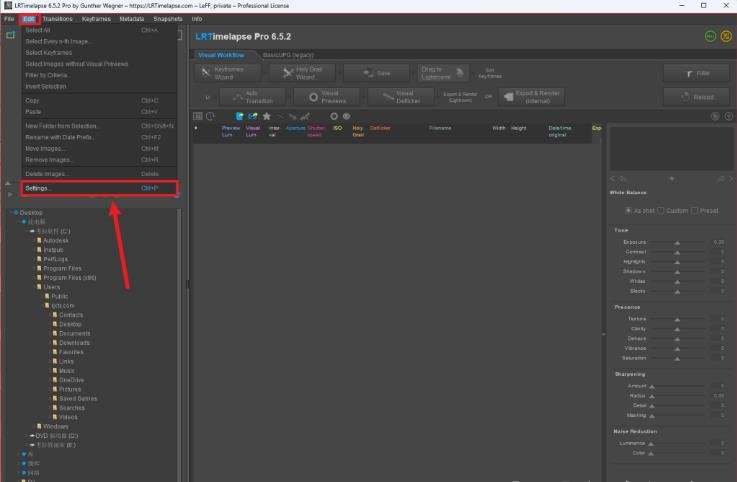Click the Deflicker column header
Viewport: 737px width, 482px height.
[x=380, y=128]
